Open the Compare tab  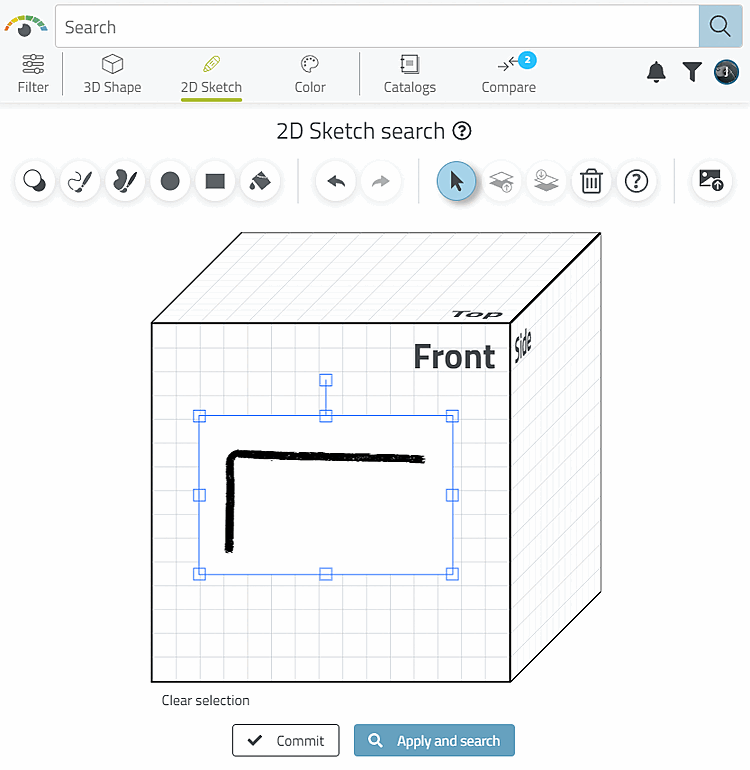[x=508, y=74]
